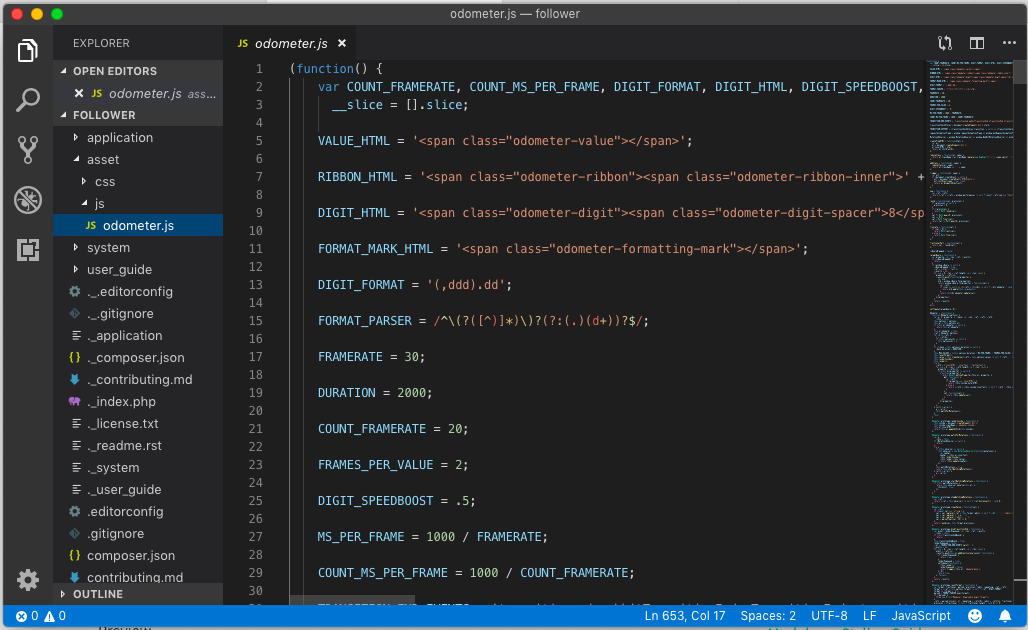The width and height of the screenshot is (1028, 630).
Task: Select the odometer.js editor tab
Action: tap(291, 43)
